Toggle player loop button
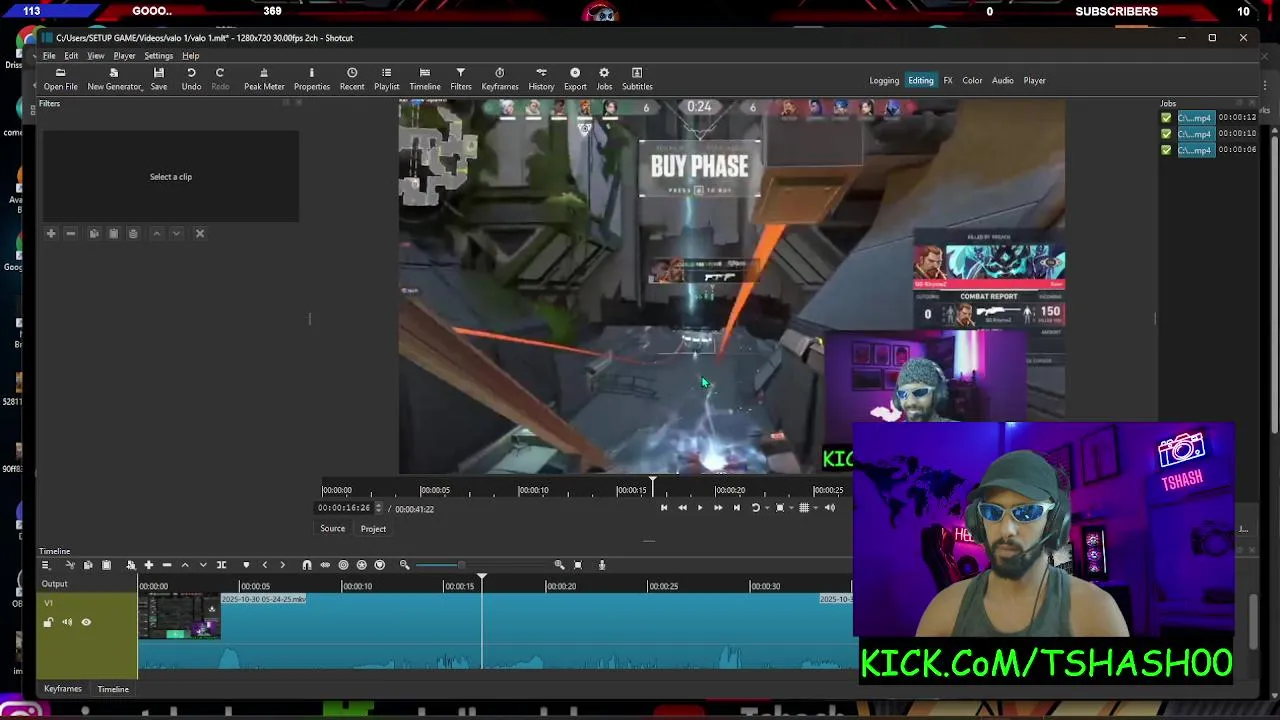Image resolution: width=1280 pixels, height=720 pixels. pyautogui.click(x=756, y=508)
